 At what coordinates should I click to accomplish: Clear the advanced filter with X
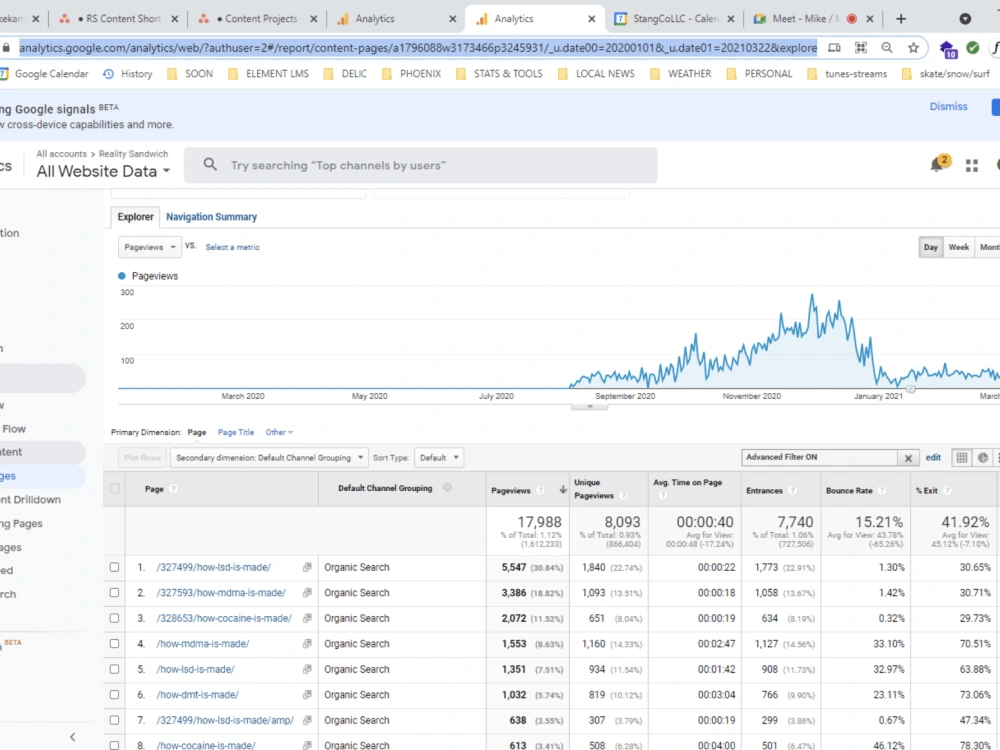908,458
